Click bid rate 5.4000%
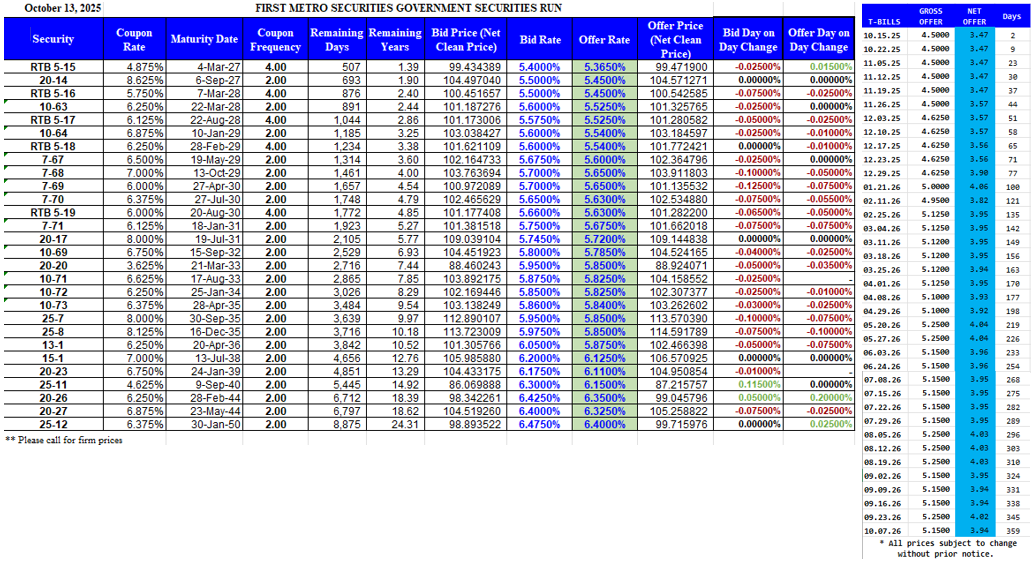The height and width of the screenshot is (566, 1031). pos(539,67)
